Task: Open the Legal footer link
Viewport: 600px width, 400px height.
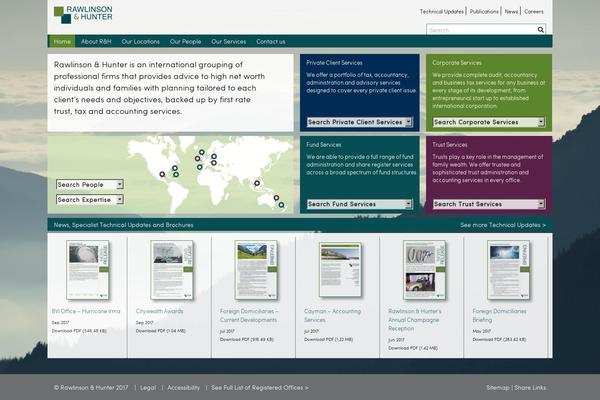Action: click(x=148, y=387)
